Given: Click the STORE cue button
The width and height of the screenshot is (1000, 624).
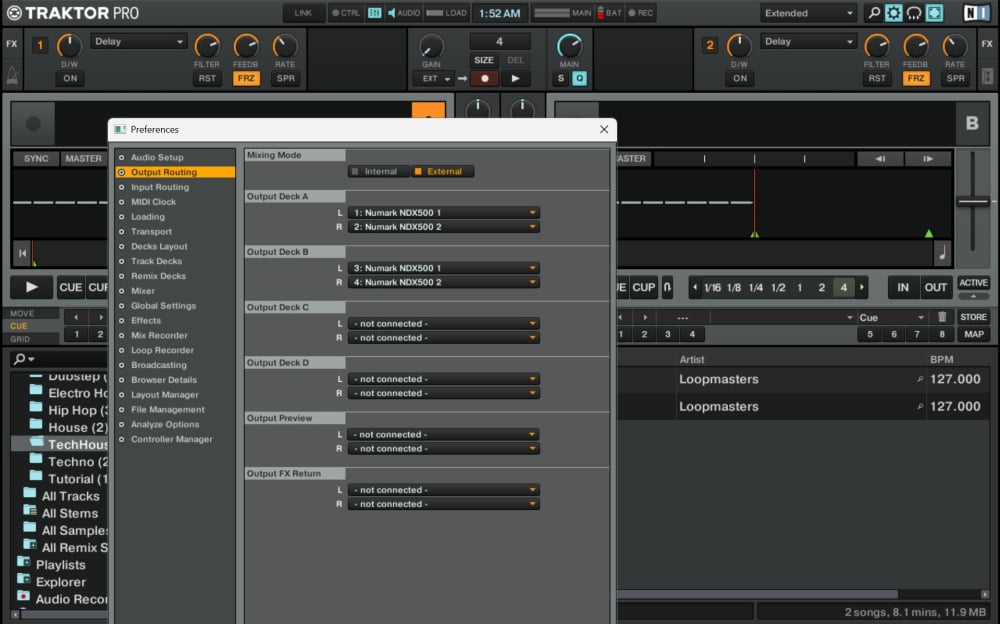Looking at the screenshot, I should point(973,317).
